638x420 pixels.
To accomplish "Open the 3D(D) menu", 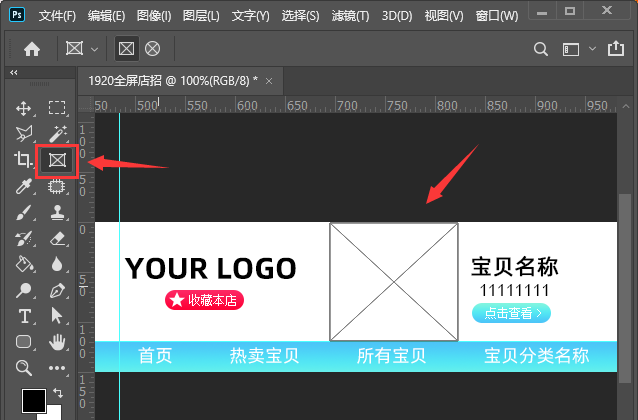I will click(397, 16).
